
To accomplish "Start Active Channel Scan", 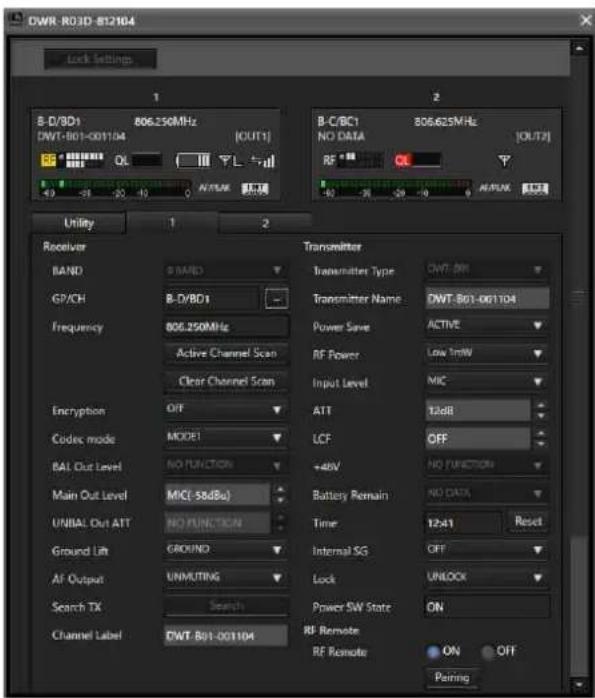I will [226, 353].
